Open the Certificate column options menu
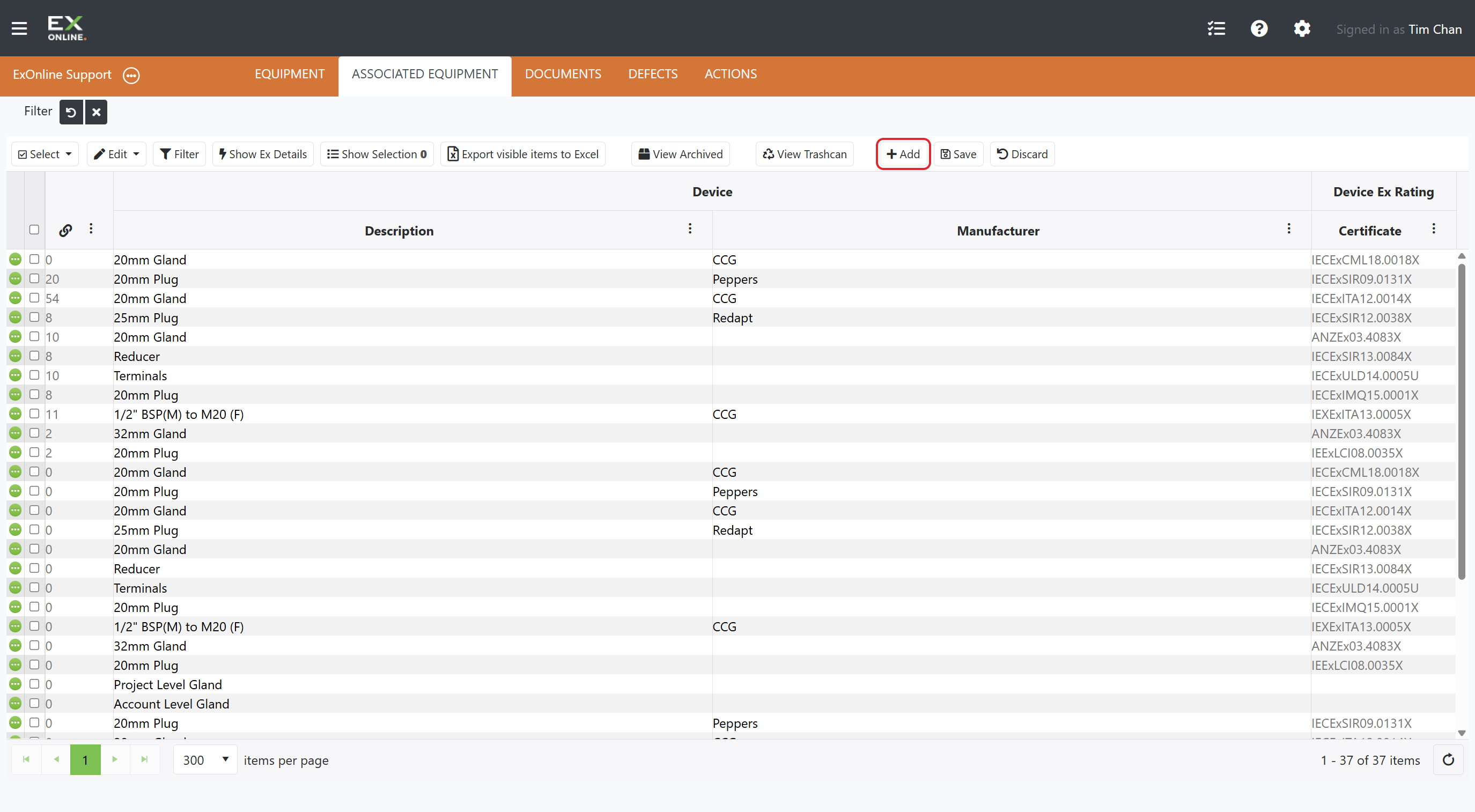Viewport: 1475px width, 812px height. click(1434, 229)
